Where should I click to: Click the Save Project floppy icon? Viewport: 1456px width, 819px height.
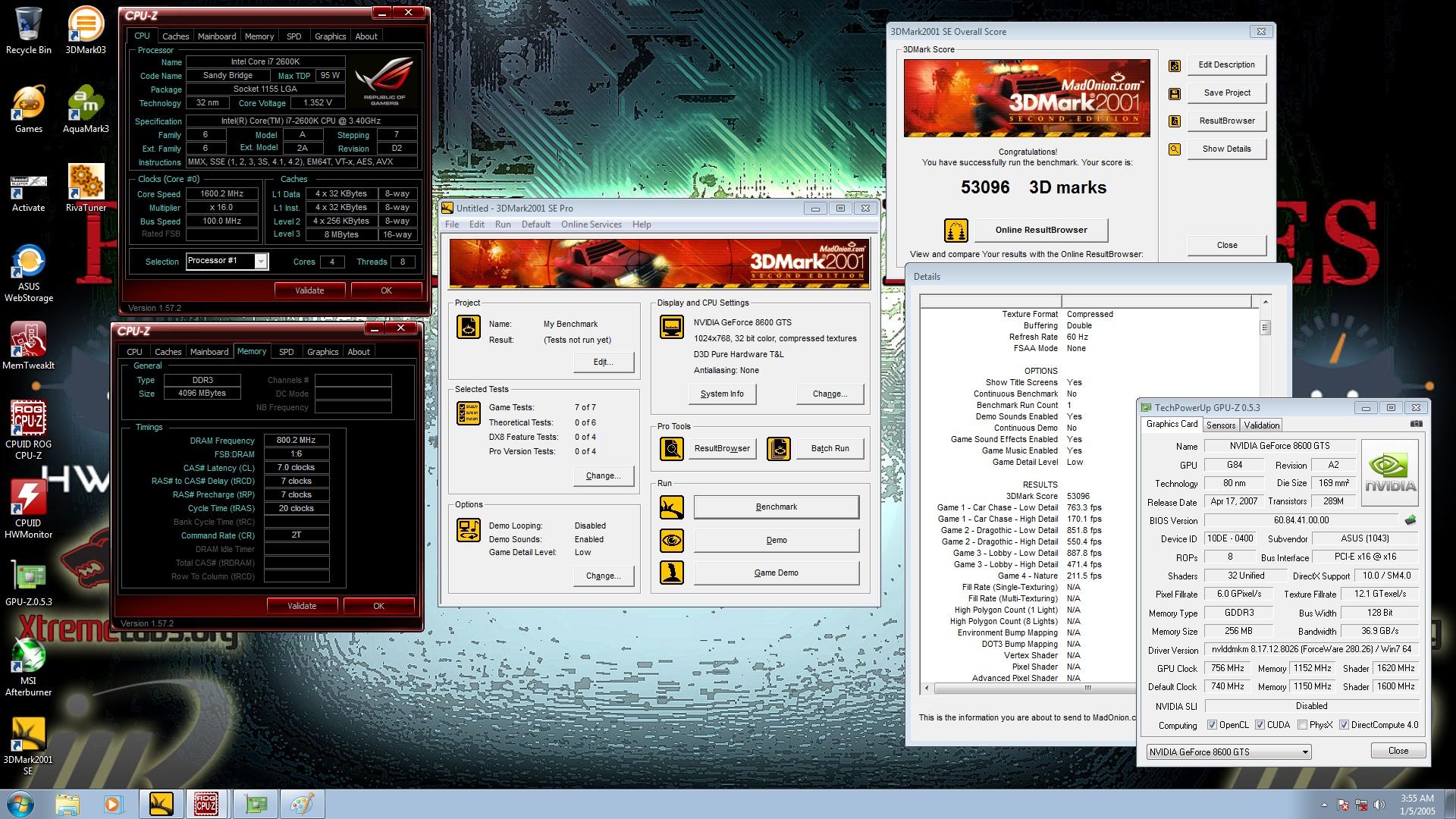1175,93
